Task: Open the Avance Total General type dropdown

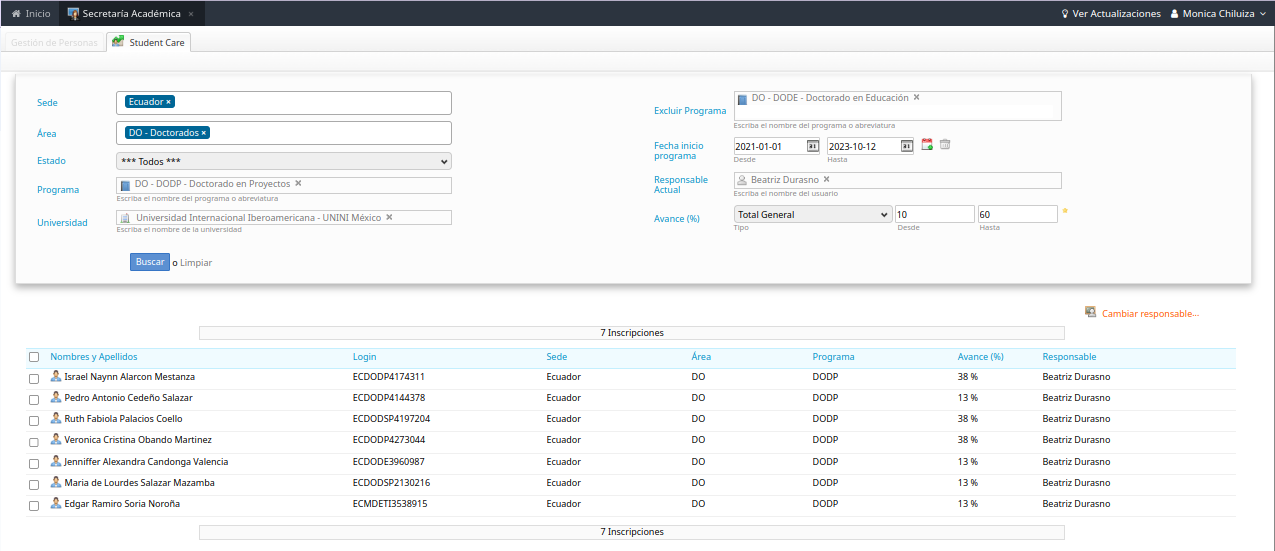Action: click(x=812, y=214)
